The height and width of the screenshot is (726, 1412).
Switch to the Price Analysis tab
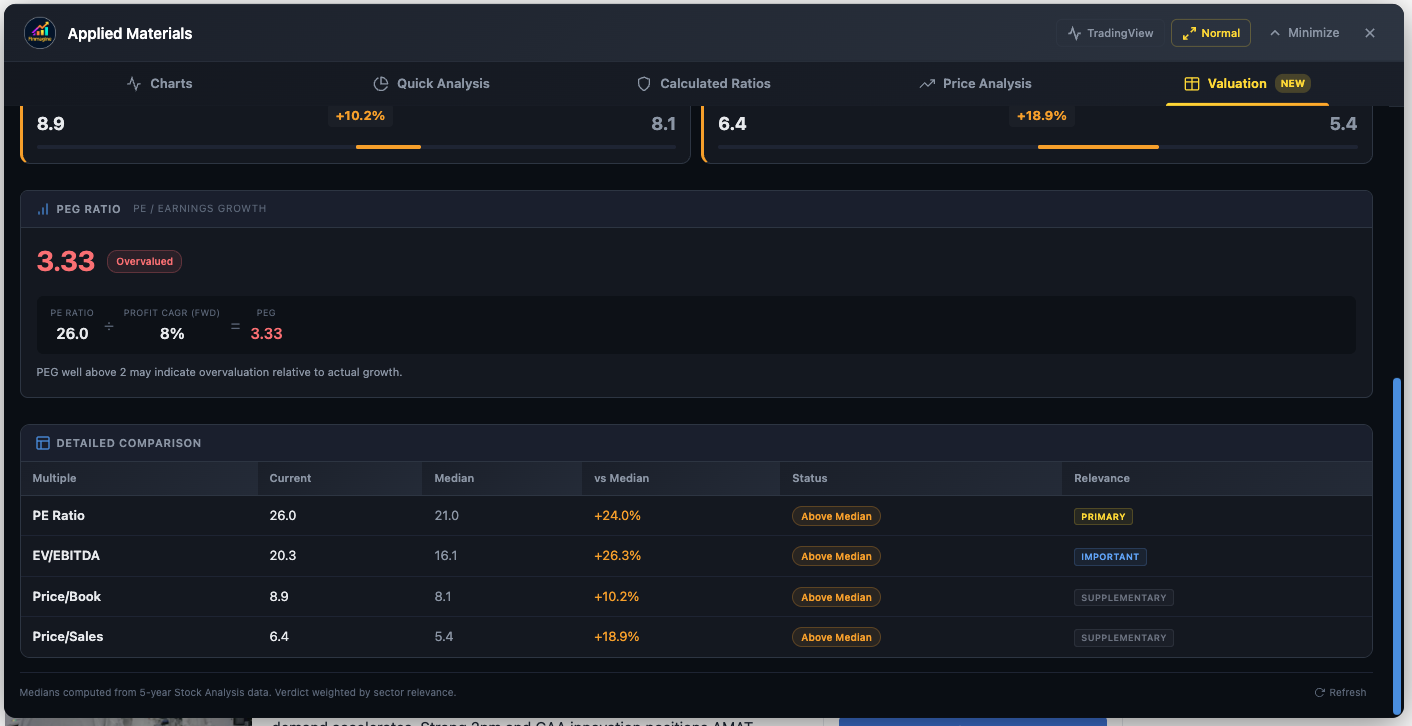(975, 83)
